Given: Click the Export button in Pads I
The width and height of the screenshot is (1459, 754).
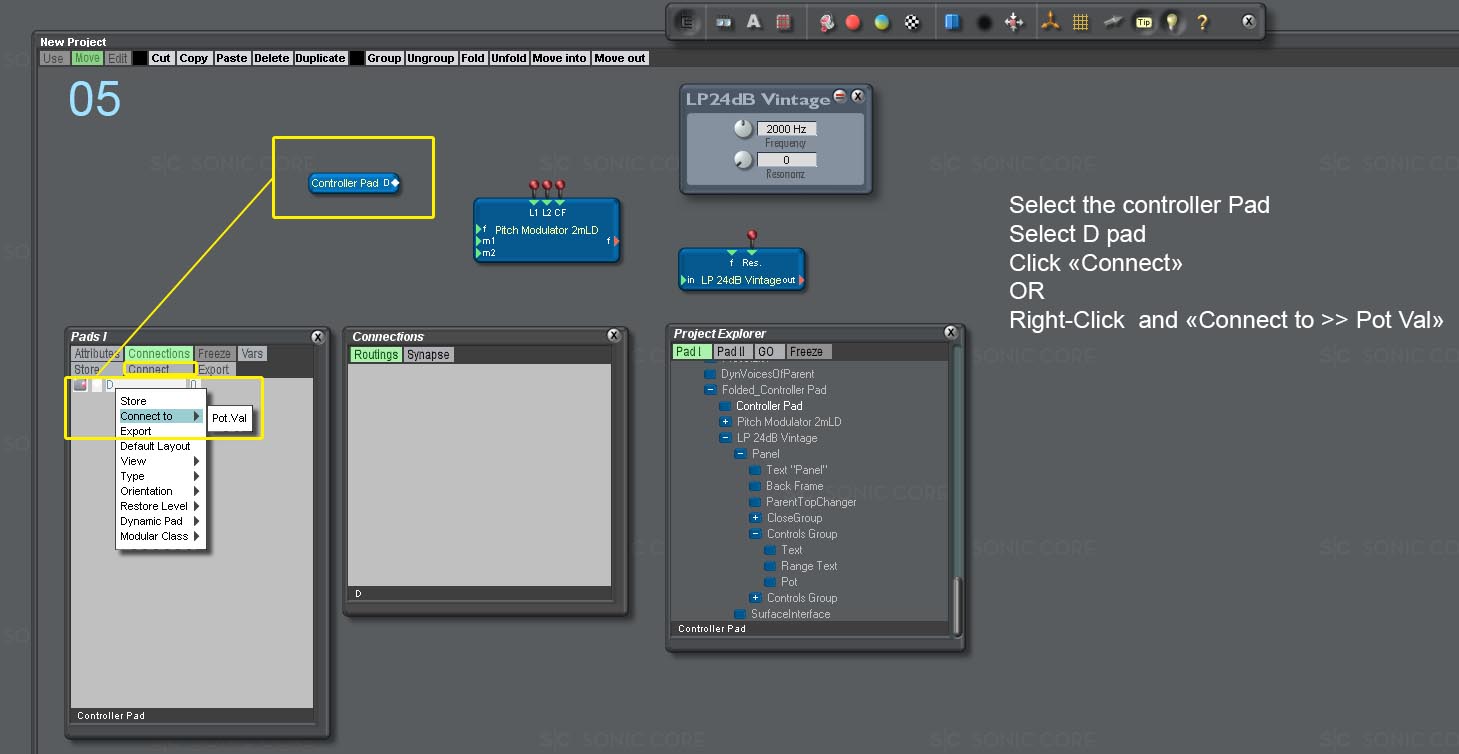Looking at the screenshot, I should tap(213, 369).
